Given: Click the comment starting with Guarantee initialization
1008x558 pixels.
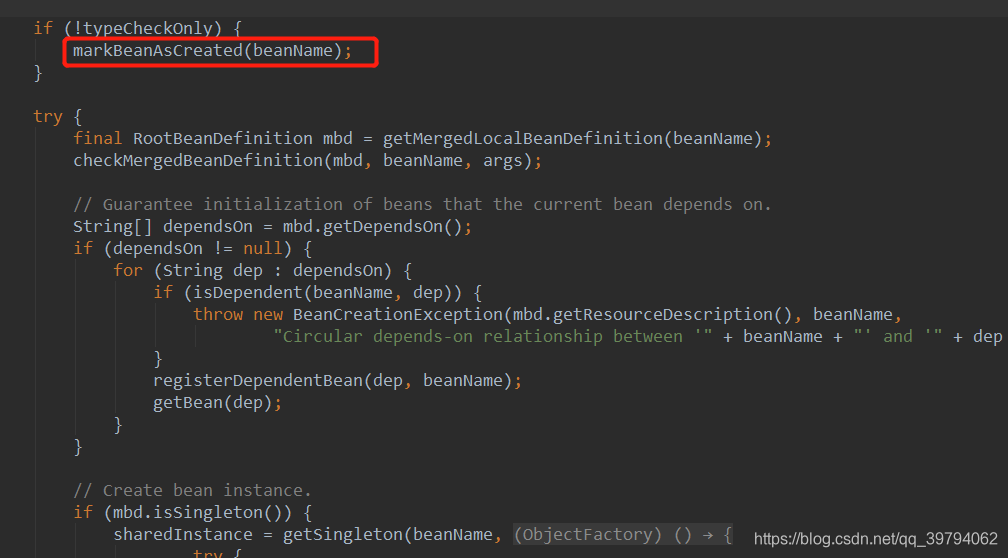Looking at the screenshot, I should 422,204.
